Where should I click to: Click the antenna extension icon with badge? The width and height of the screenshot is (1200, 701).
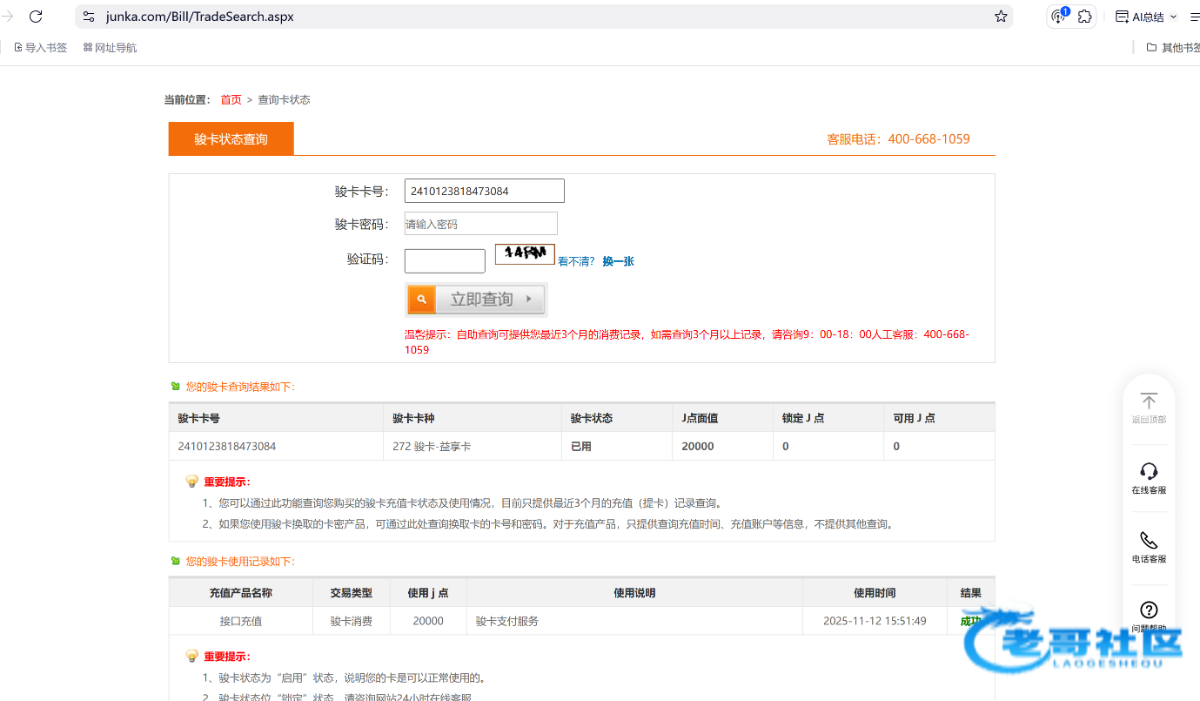click(1058, 17)
